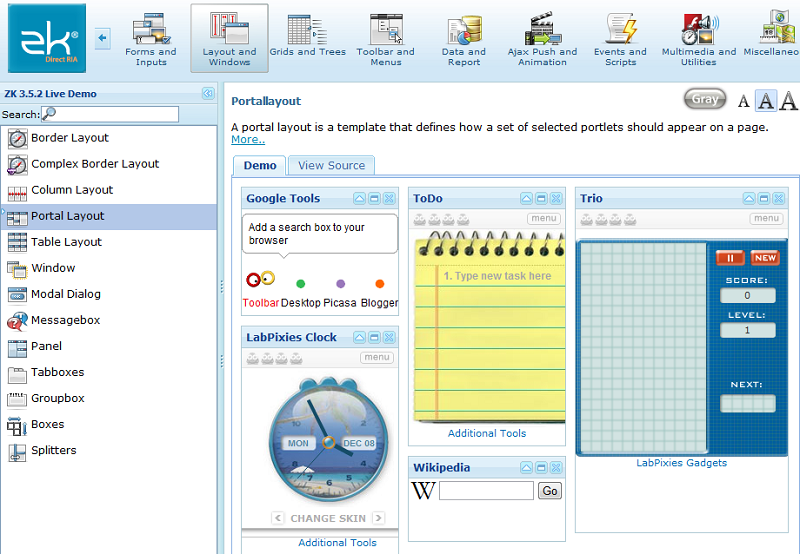This screenshot has width=800, height=554.
Task: Start a NEW Trio game
Action: coord(765,258)
